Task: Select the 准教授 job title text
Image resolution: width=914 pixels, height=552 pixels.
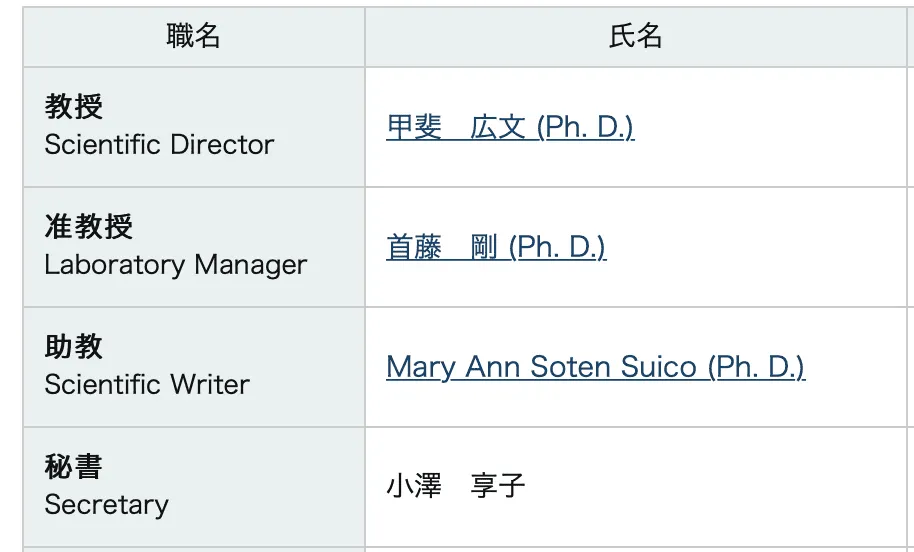Action: click(x=89, y=227)
